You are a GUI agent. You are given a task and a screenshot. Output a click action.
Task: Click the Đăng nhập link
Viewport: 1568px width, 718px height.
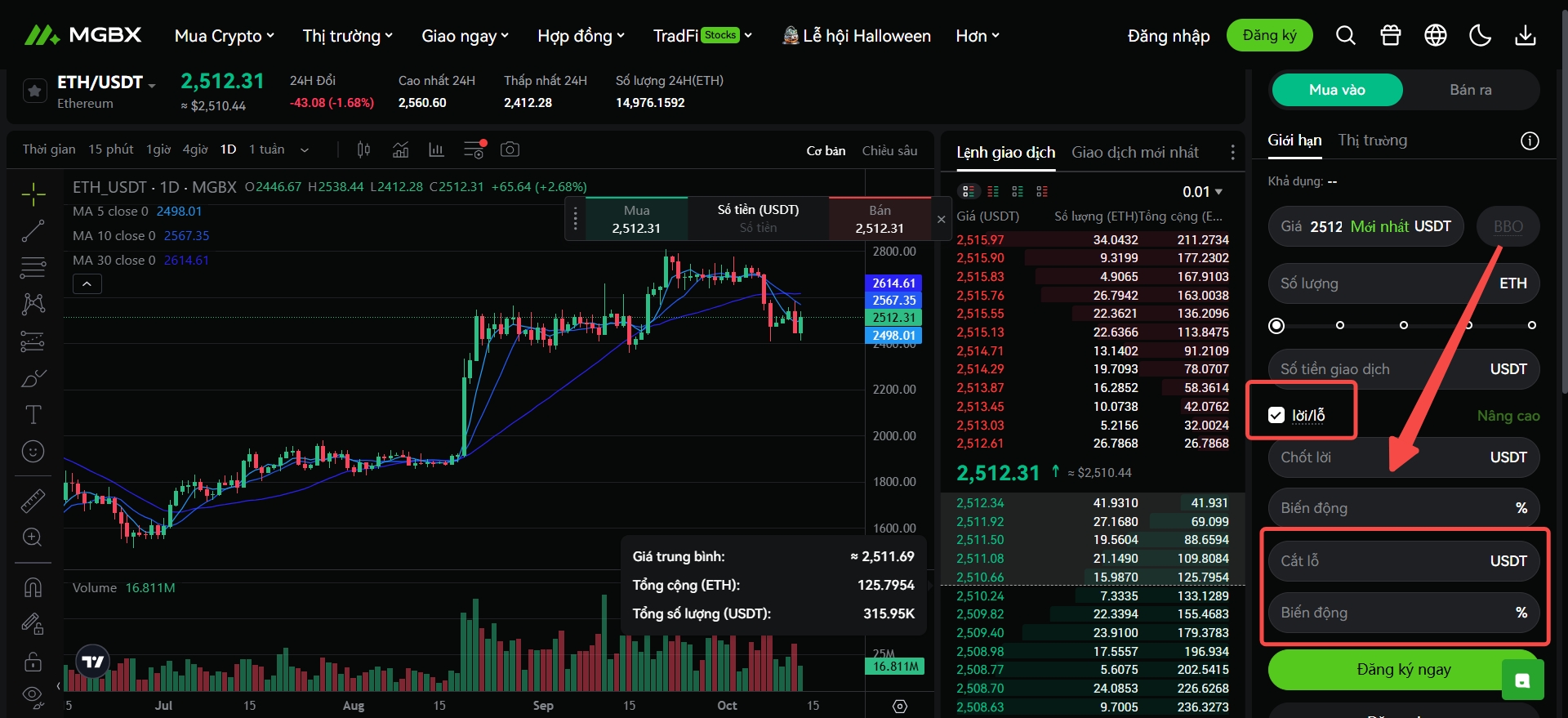pos(1169,36)
